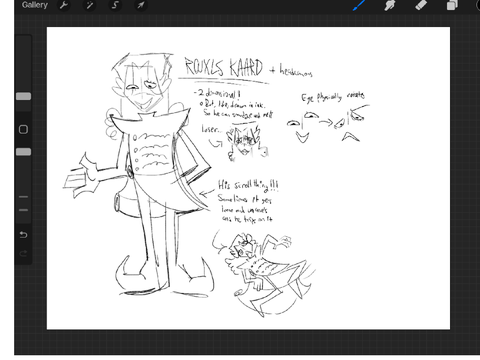Click the 'His scroll thing!!!' note
This screenshot has width=480, height=360.
pyautogui.click(x=248, y=185)
